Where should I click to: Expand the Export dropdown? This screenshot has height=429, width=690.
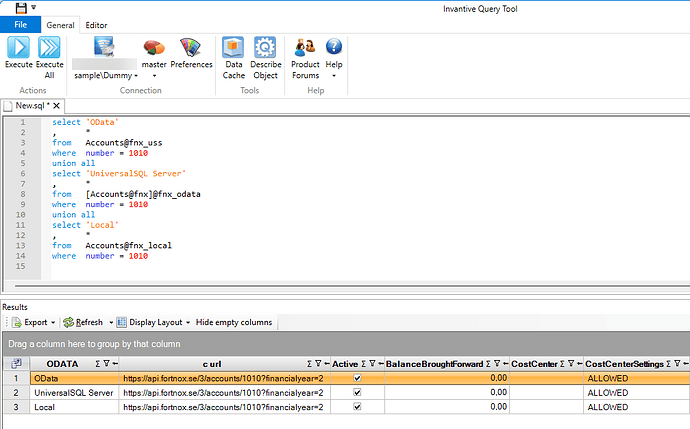tap(54, 323)
